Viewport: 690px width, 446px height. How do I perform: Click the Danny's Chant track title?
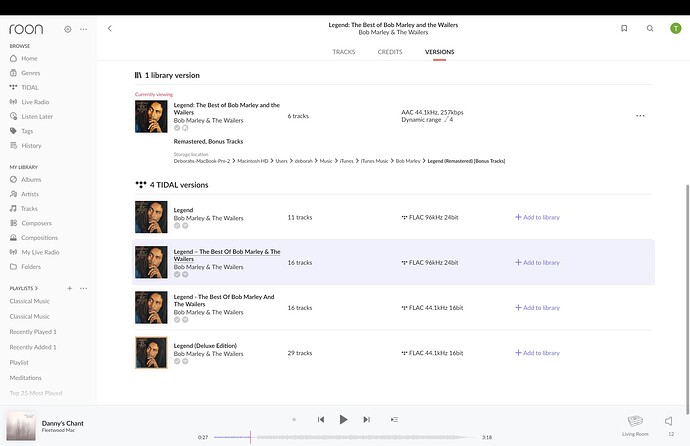pos(62,423)
